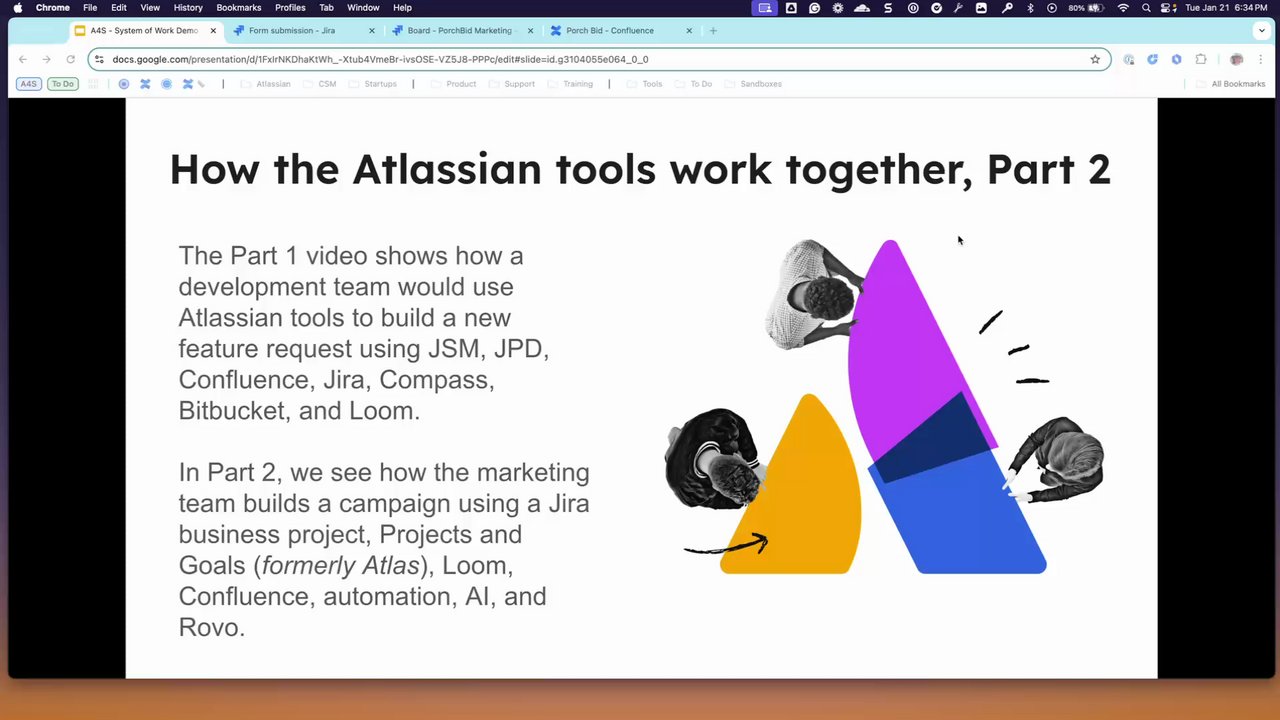The image size is (1280, 720).
Task: Open the Extensions puzzle-piece menu
Action: pyautogui.click(x=1201, y=59)
